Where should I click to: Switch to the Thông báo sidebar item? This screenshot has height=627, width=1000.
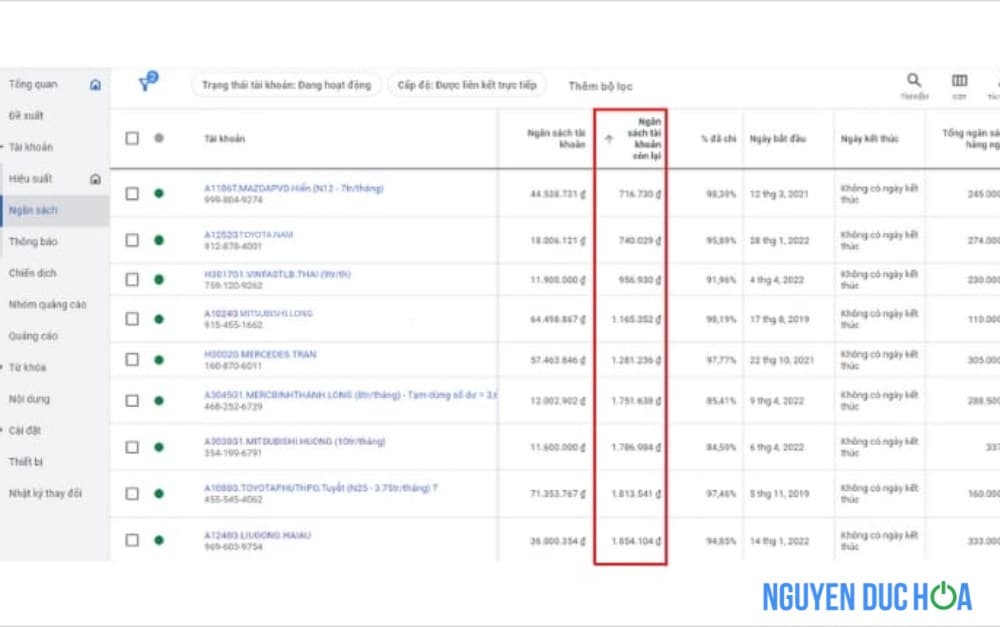pyautogui.click(x=37, y=242)
